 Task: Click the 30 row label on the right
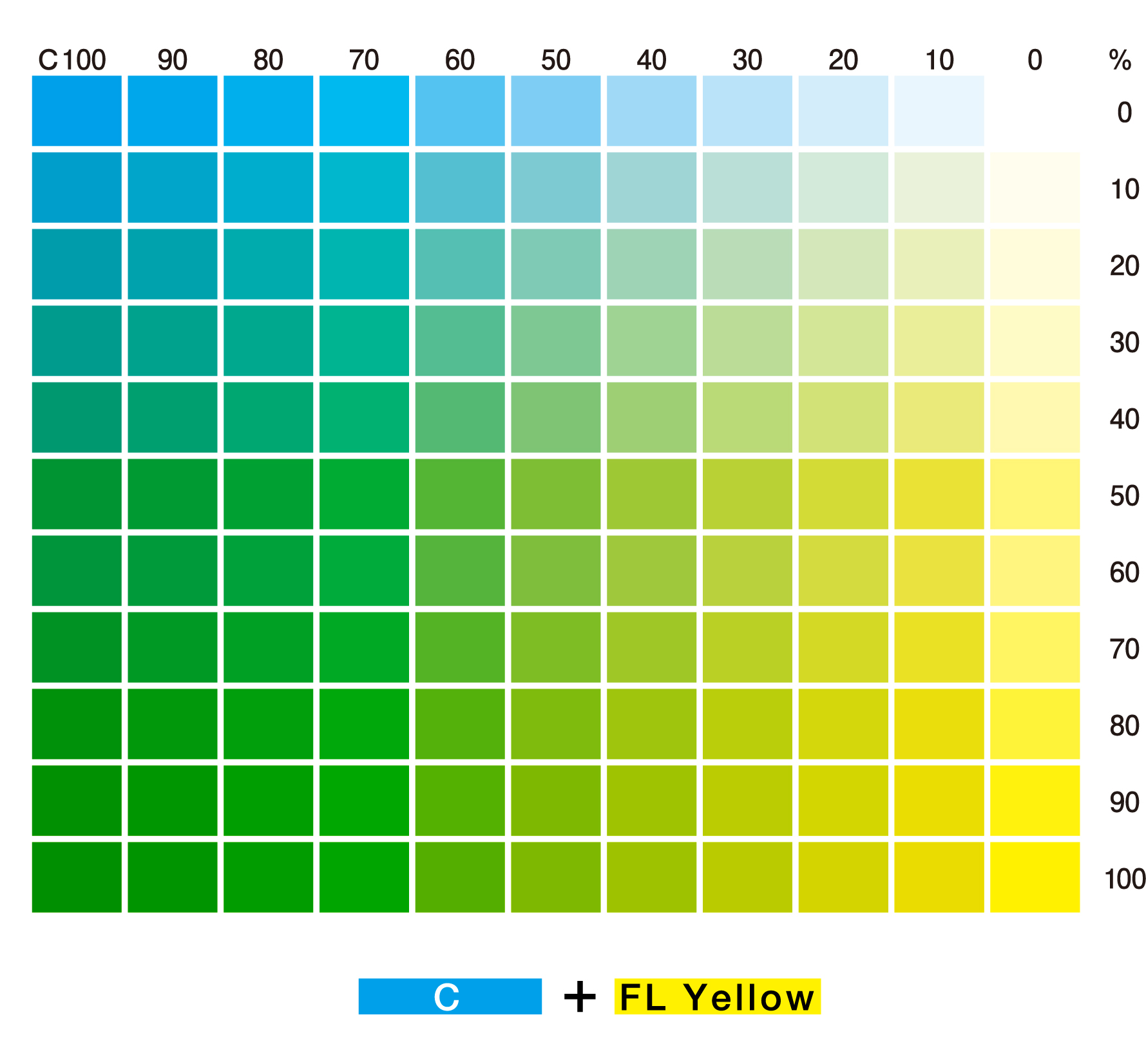point(1124,343)
